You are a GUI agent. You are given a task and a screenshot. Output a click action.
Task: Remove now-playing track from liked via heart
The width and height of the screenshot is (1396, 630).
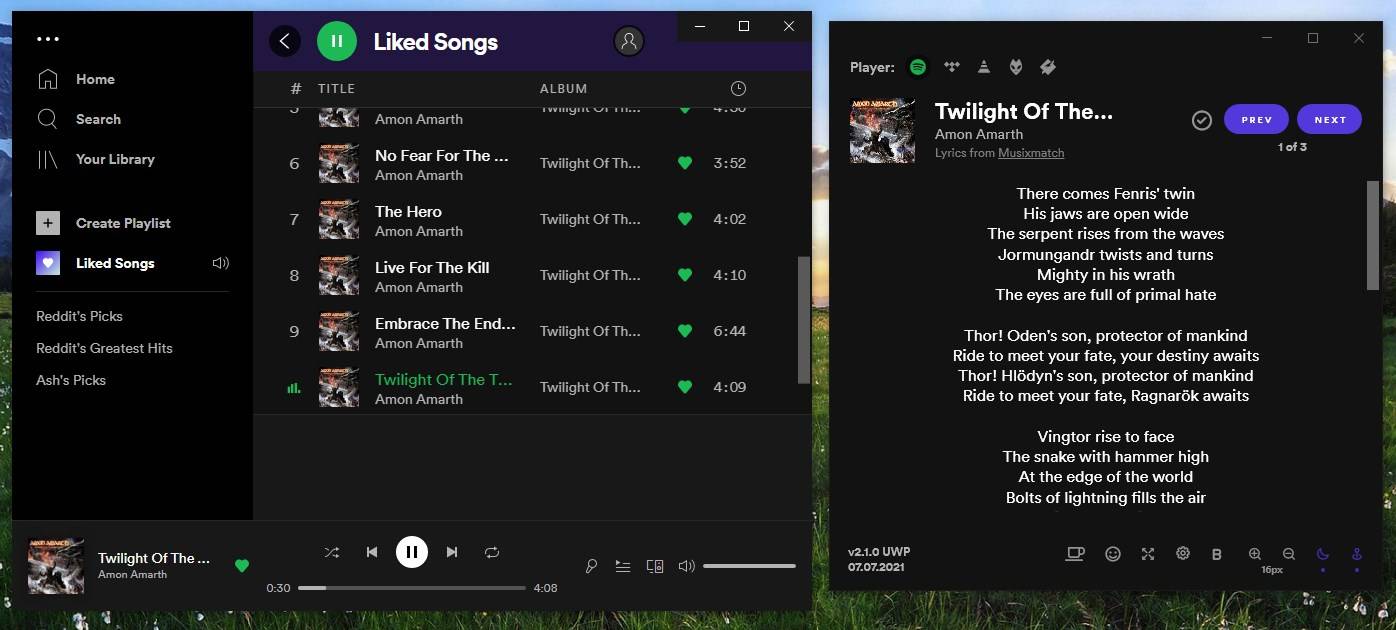pos(241,566)
